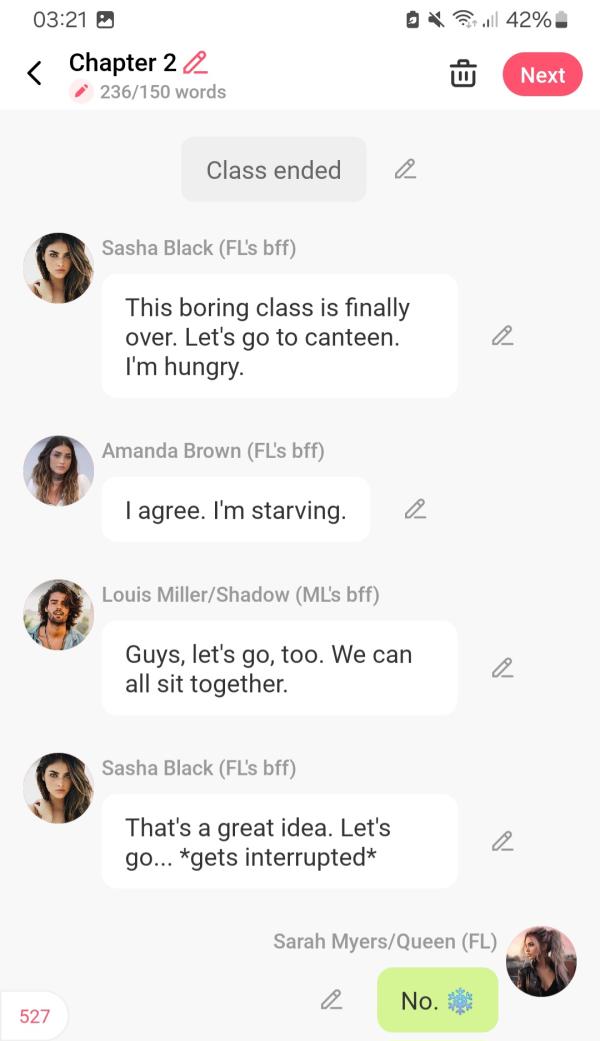Image resolution: width=600 pixels, height=1041 pixels.
Task: Select the 'No.' chat bubble
Action: point(437,1000)
